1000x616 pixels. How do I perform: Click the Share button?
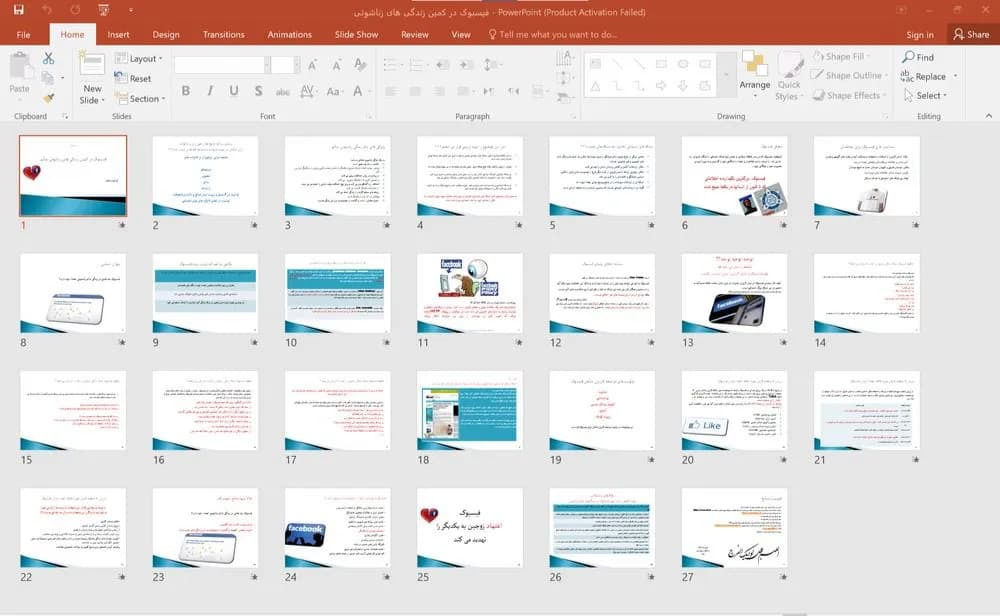(971, 34)
